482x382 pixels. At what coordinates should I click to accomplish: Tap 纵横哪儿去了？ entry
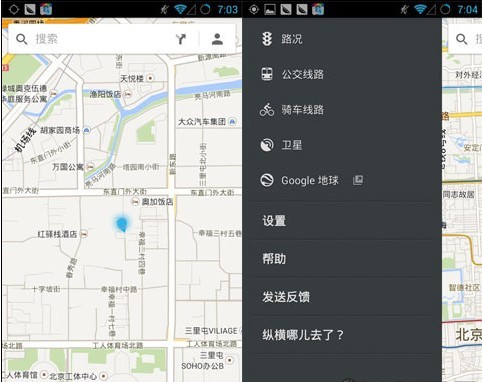coord(342,335)
